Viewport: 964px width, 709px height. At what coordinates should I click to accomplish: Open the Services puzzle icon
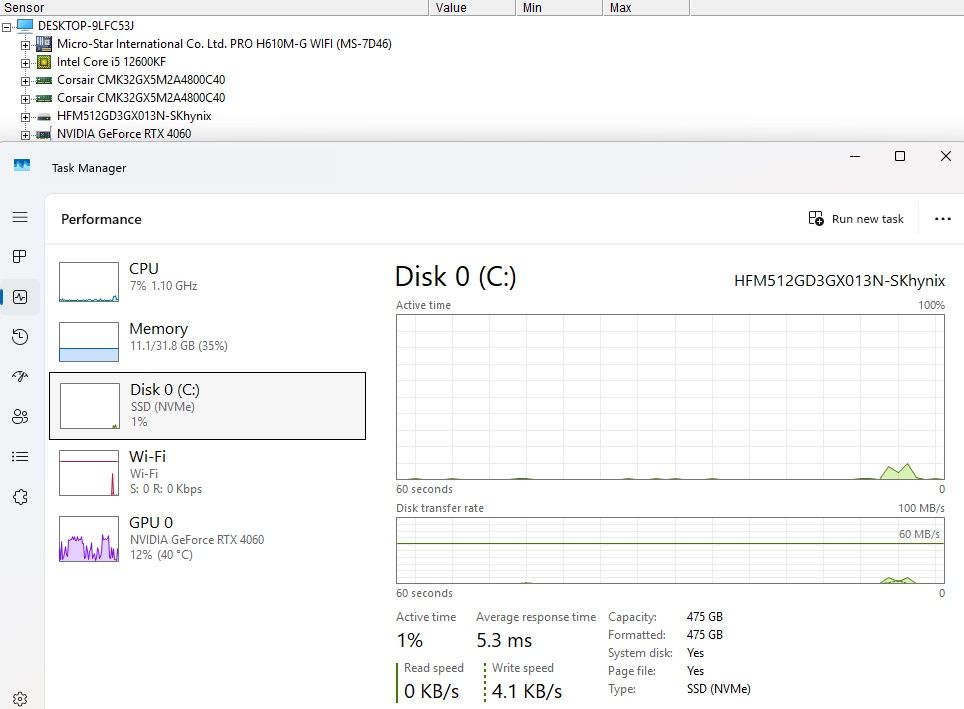click(x=20, y=497)
